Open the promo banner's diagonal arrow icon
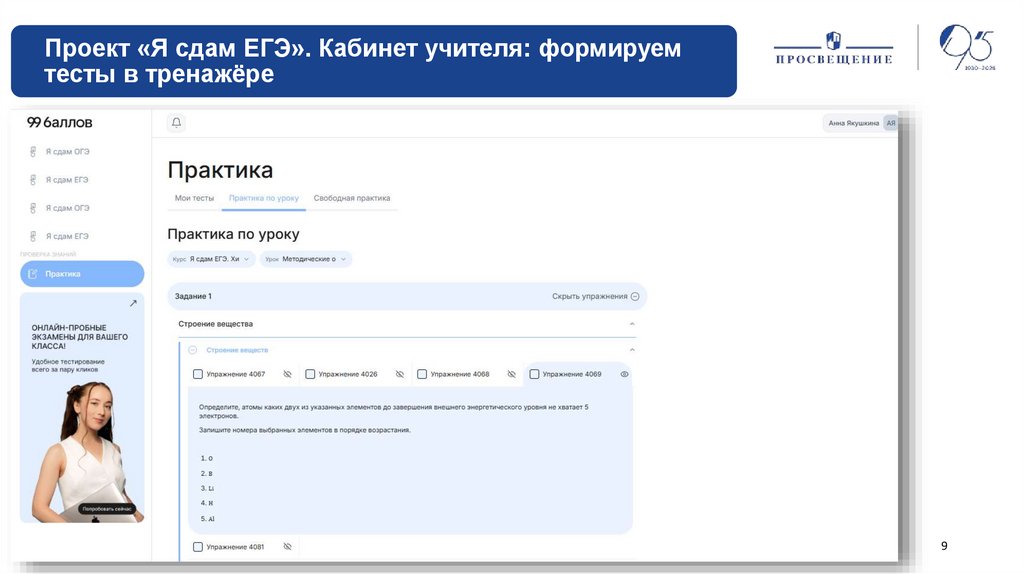Screen dimensions: 1024x574 (x=133, y=303)
